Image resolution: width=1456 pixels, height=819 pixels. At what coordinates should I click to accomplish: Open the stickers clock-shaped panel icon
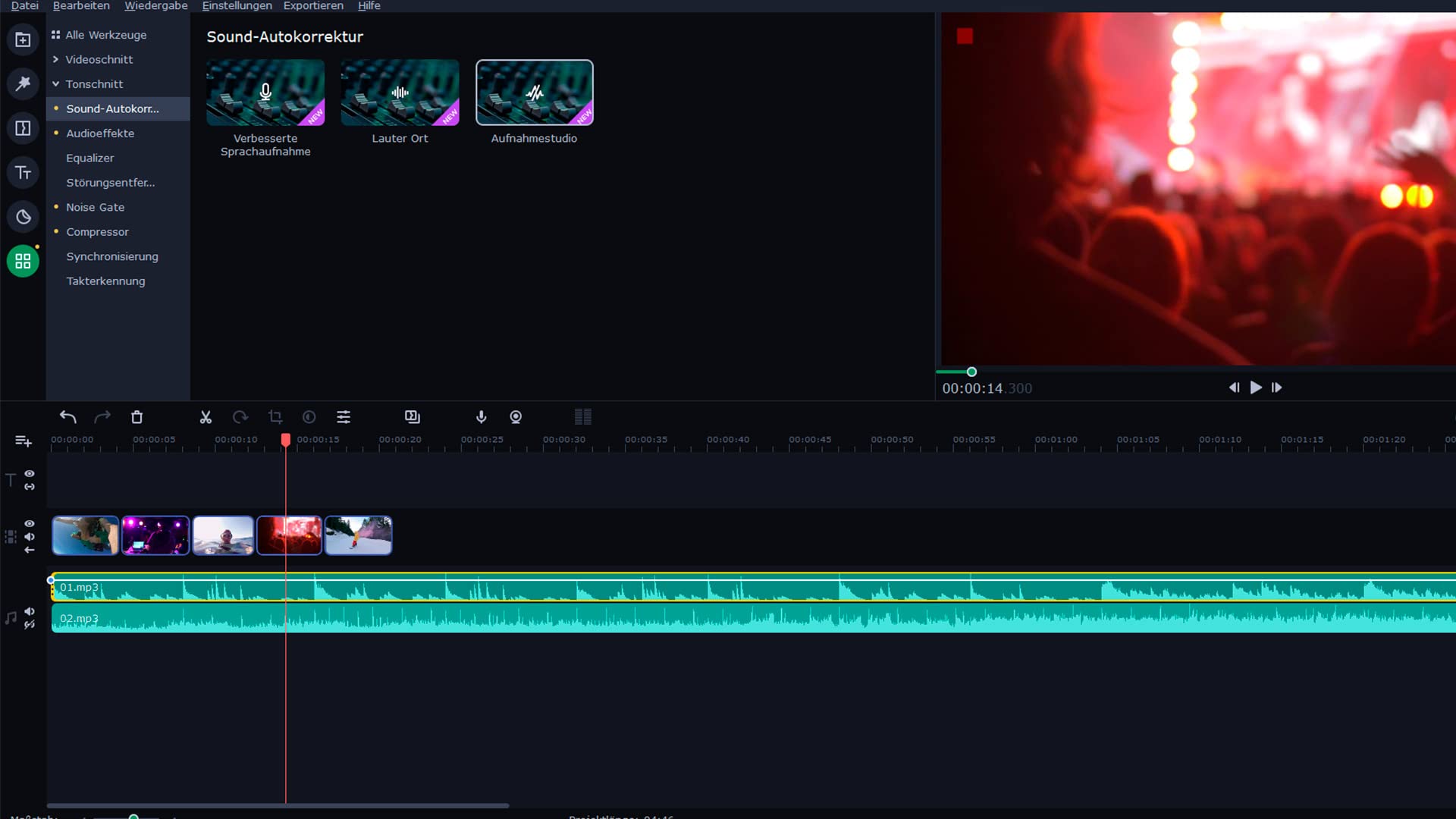pos(23,217)
